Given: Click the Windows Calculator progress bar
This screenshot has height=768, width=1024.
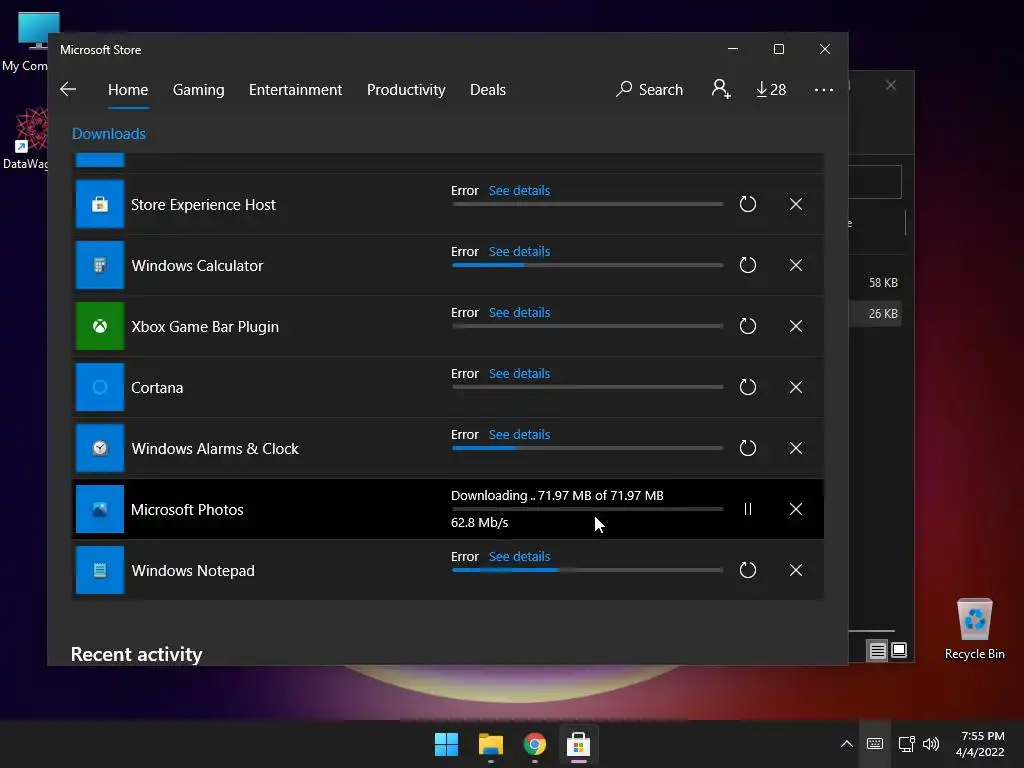Looking at the screenshot, I should [588, 265].
